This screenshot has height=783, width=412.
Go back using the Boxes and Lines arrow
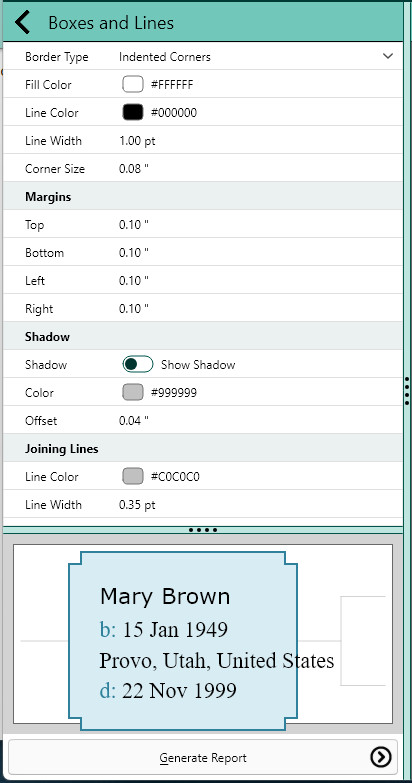[22, 23]
